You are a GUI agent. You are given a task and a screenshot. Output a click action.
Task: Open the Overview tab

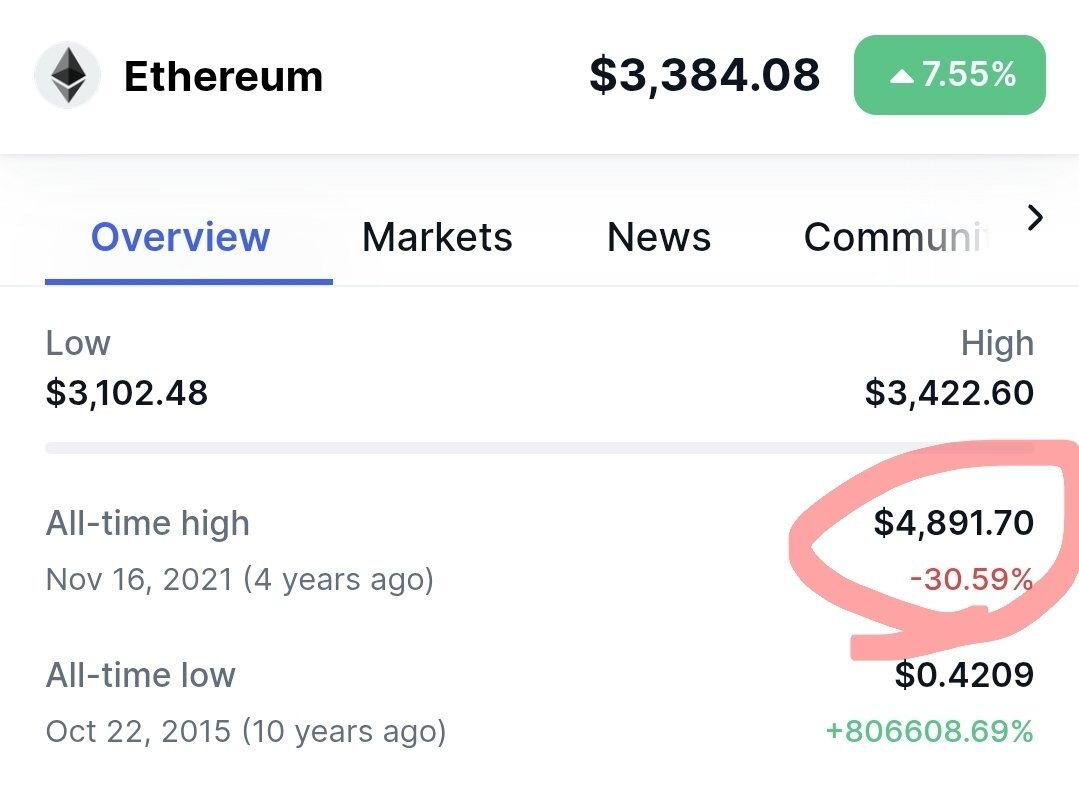click(x=181, y=237)
